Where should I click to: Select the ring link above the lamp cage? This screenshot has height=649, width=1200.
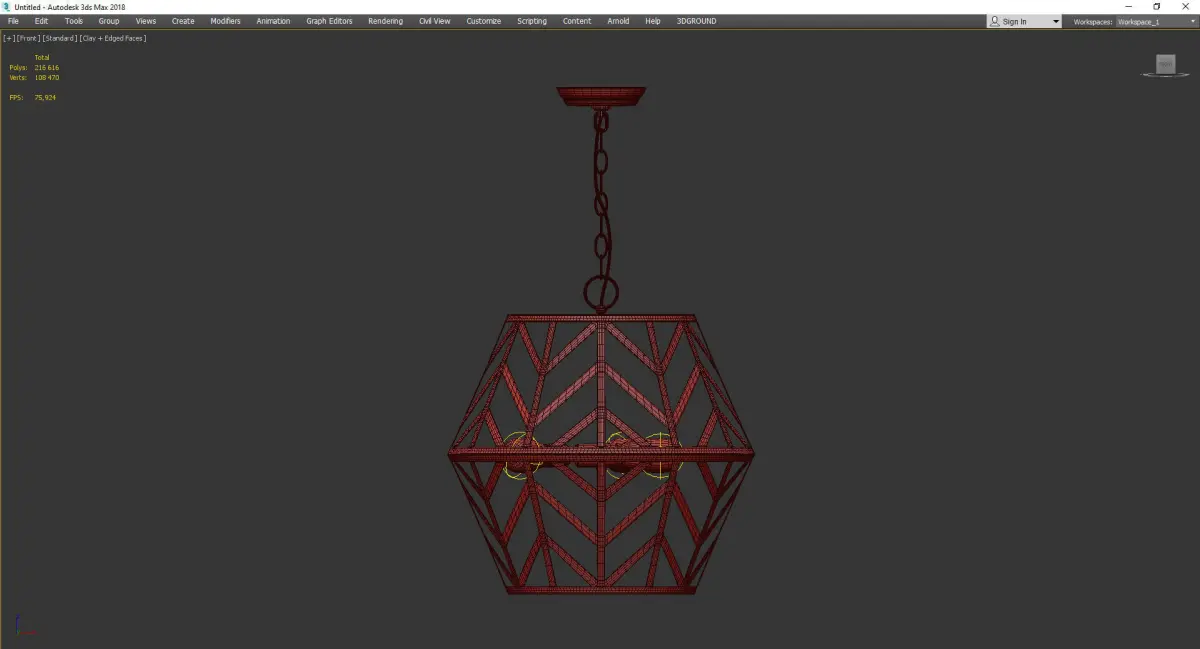point(601,294)
